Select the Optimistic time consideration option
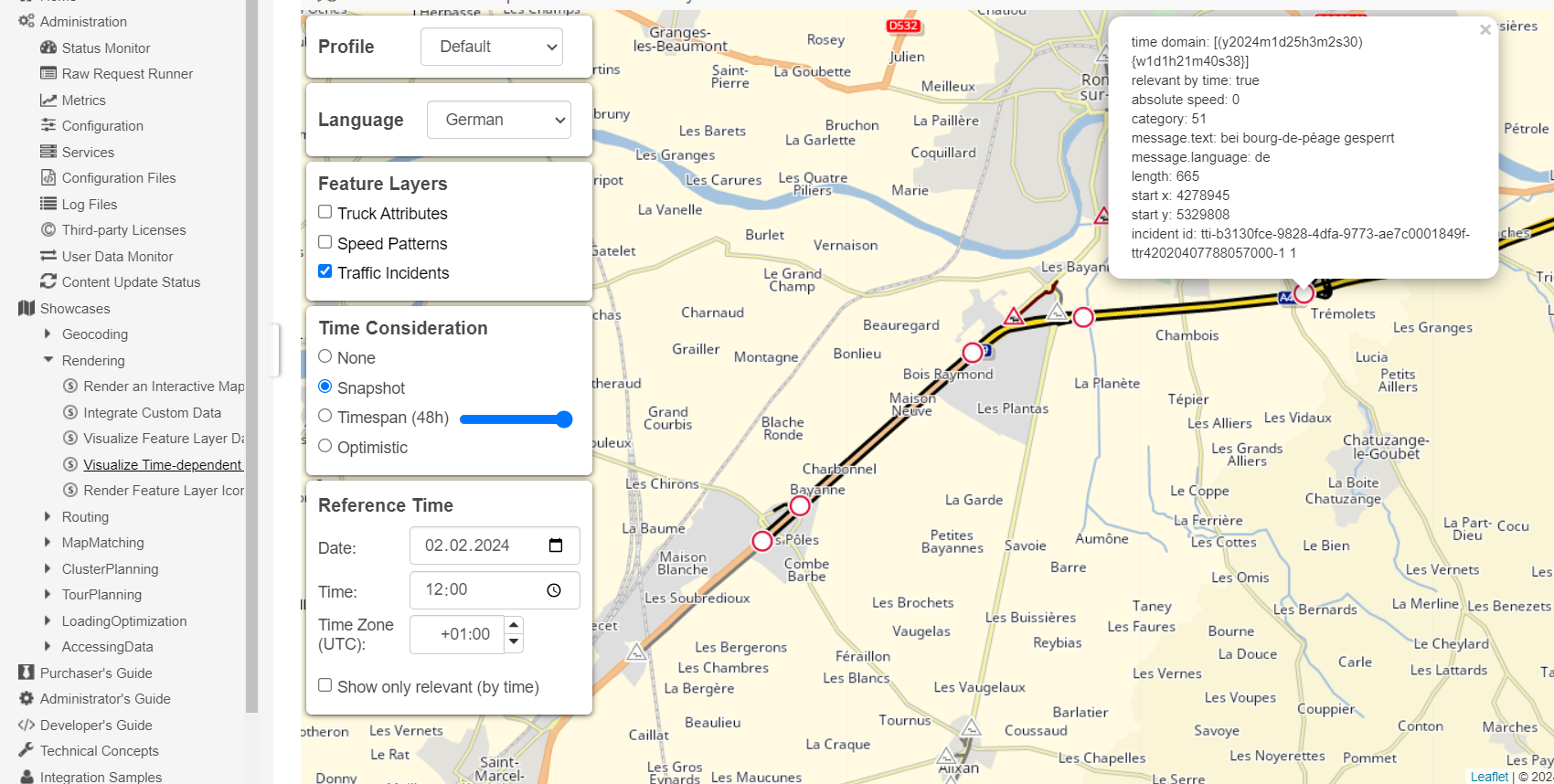The height and width of the screenshot is (784, 1554). 325,446
